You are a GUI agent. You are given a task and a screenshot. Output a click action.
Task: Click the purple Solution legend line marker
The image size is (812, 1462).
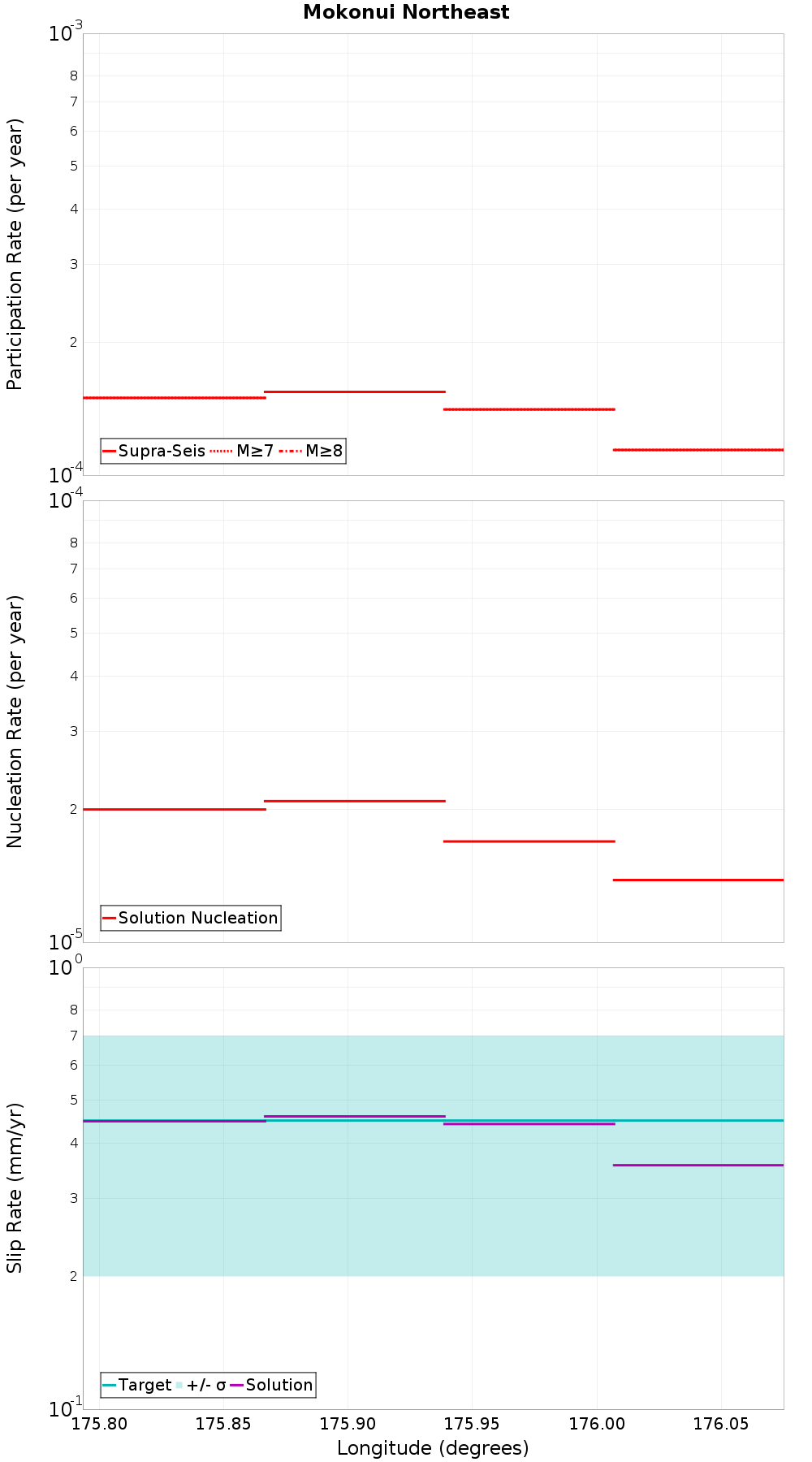(x=237, y=1385)
